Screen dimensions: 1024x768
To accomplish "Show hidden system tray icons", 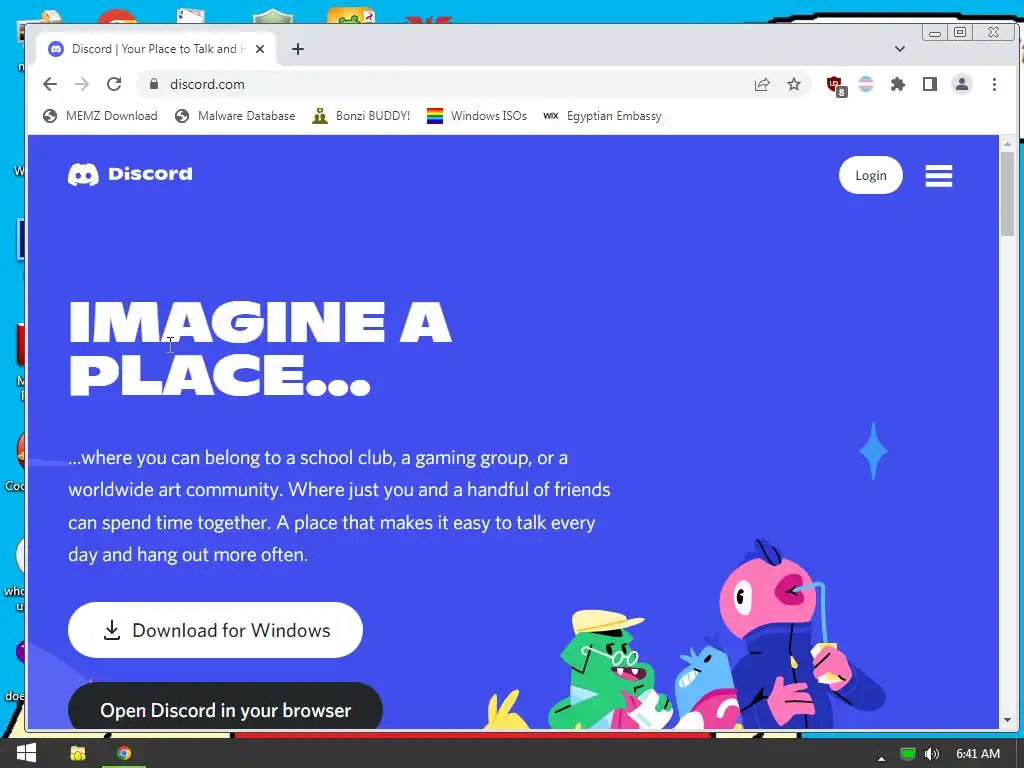I will coord(881,758).
